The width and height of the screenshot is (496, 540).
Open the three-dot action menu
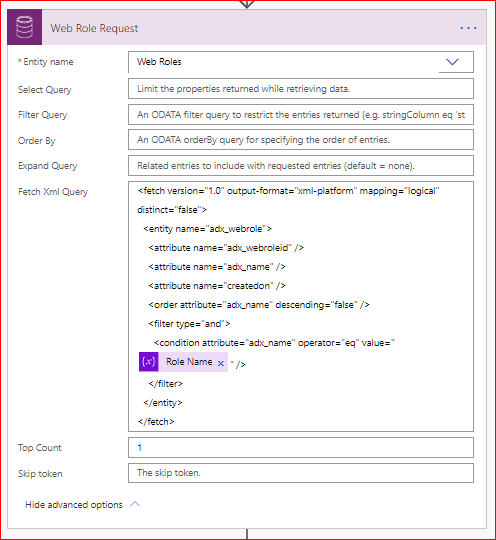coord(468,28)
